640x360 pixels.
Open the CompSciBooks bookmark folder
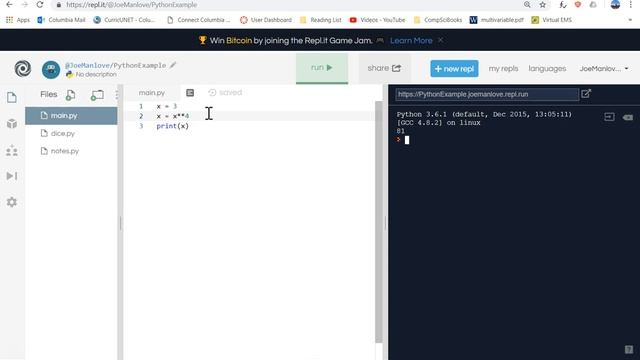[x=438, y=20]
